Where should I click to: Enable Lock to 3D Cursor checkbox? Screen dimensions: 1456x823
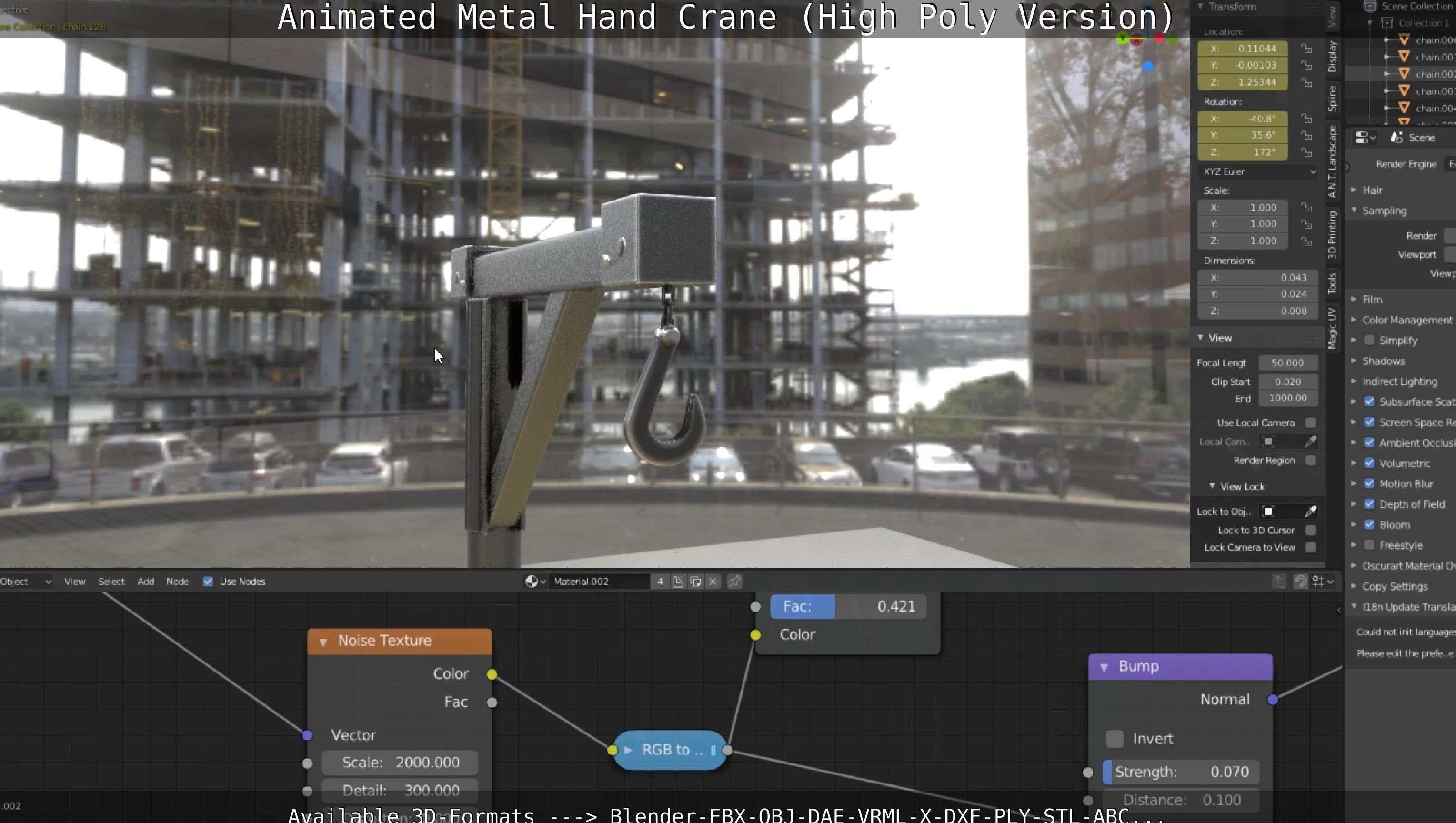pyautogui.click(x=1311, y=530)
